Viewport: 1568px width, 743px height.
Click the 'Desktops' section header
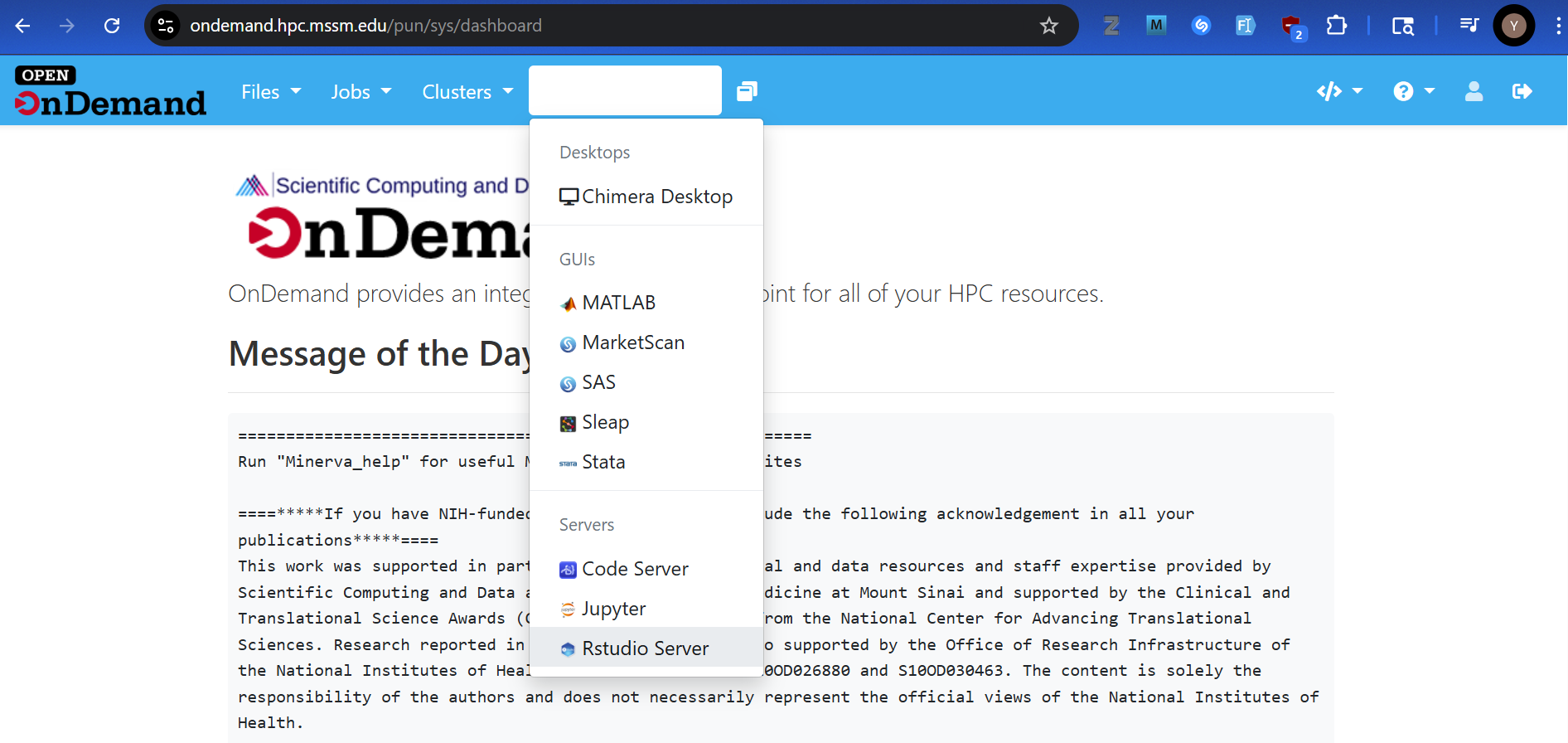[595, 153]
